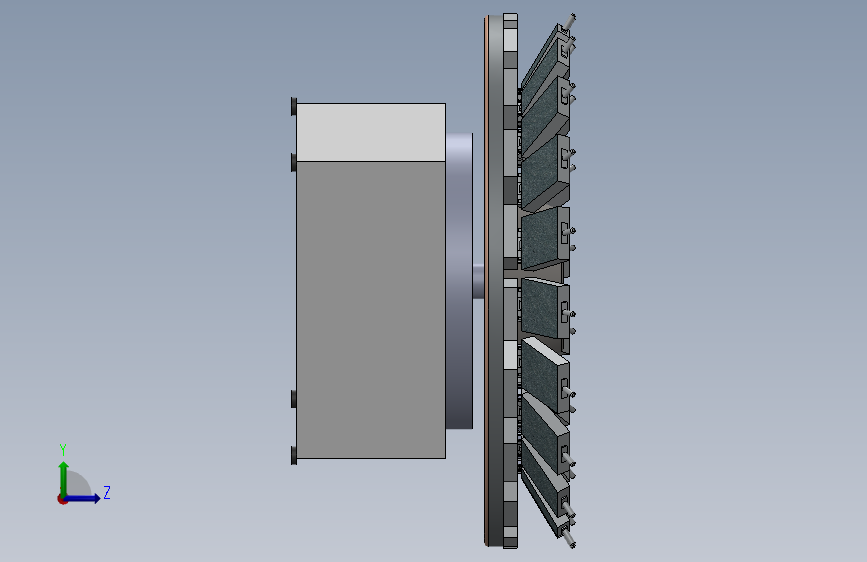This screenshot has width=867, height=562.
Task: Click the blue Z axis arrow
Action: click(83, 498)
